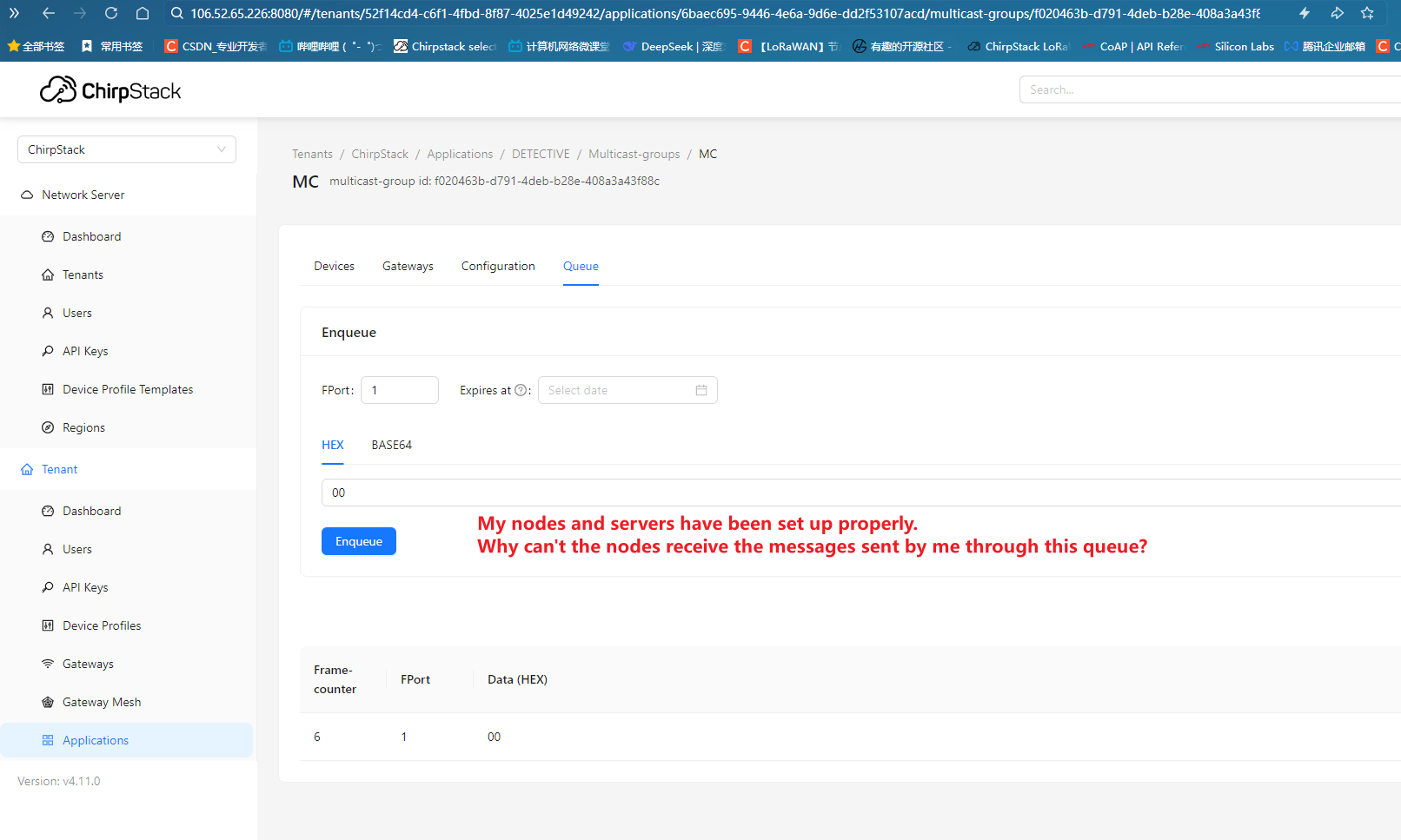Screen dimensions: 1401x840
Task: Click the calendar icon in Expires at
Action: click(x=701, y=391)
